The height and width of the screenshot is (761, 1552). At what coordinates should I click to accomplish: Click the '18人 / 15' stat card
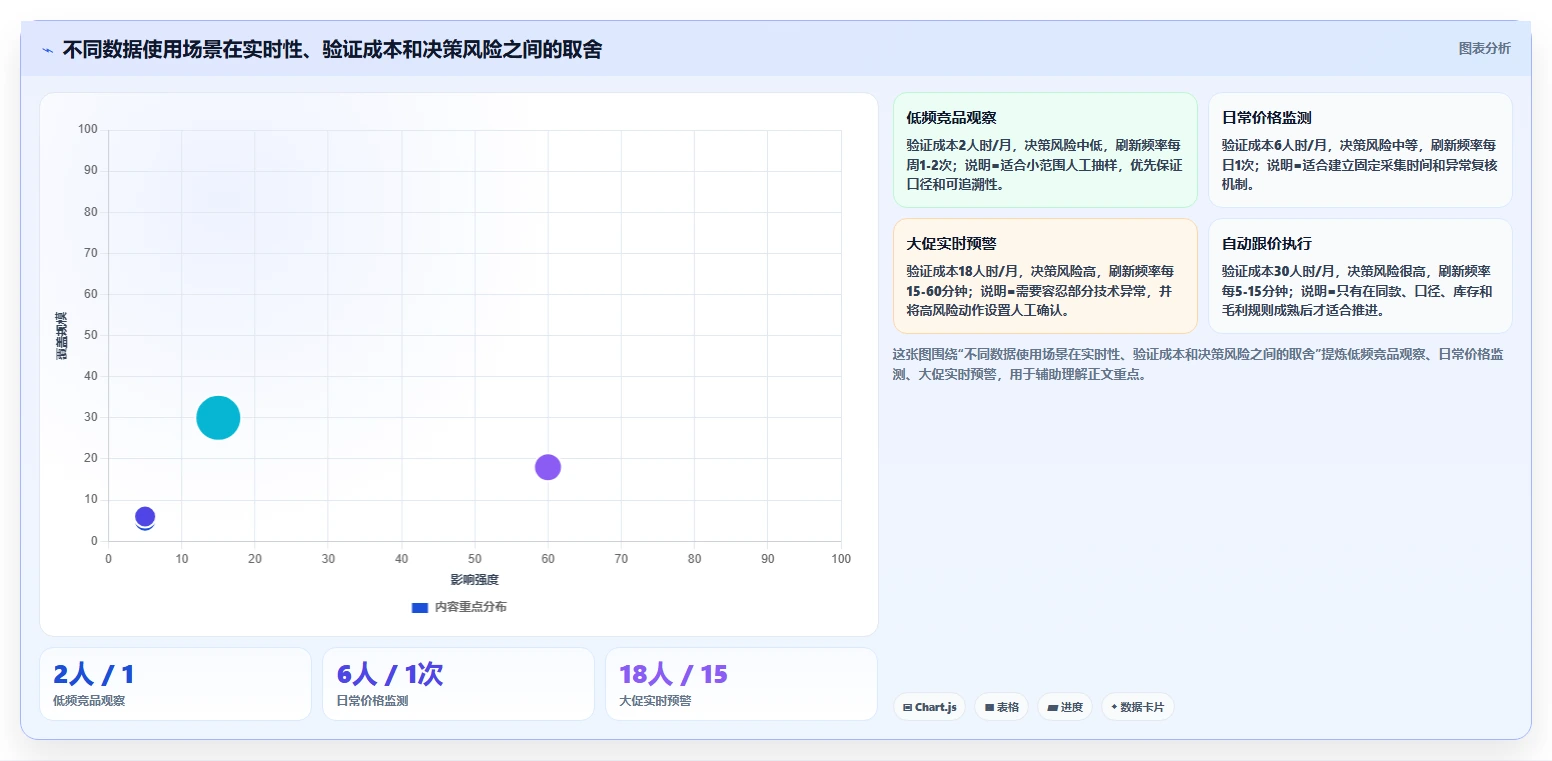point(741,684)
